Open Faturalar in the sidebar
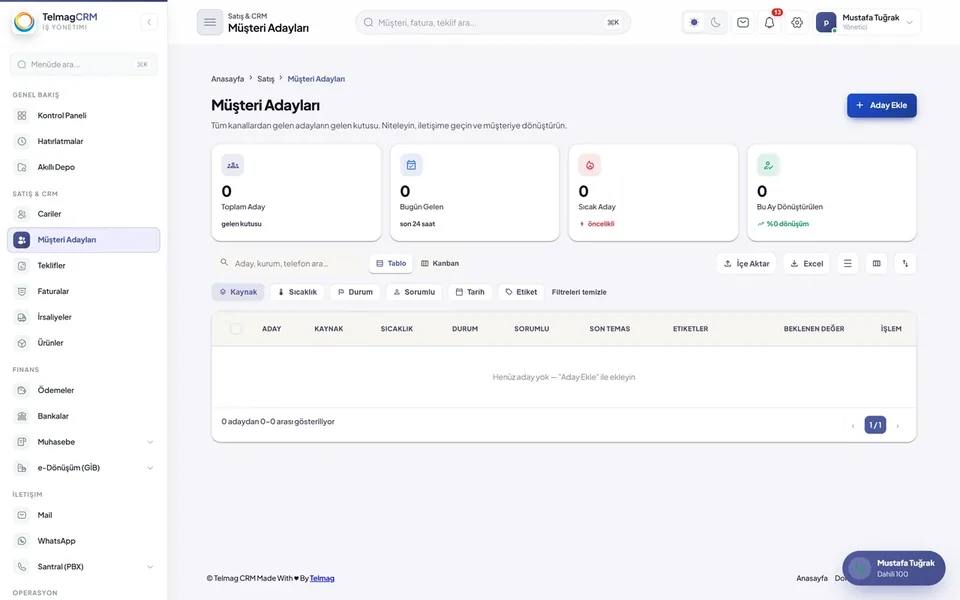This screenshot has height=600, width=960. 83,291
